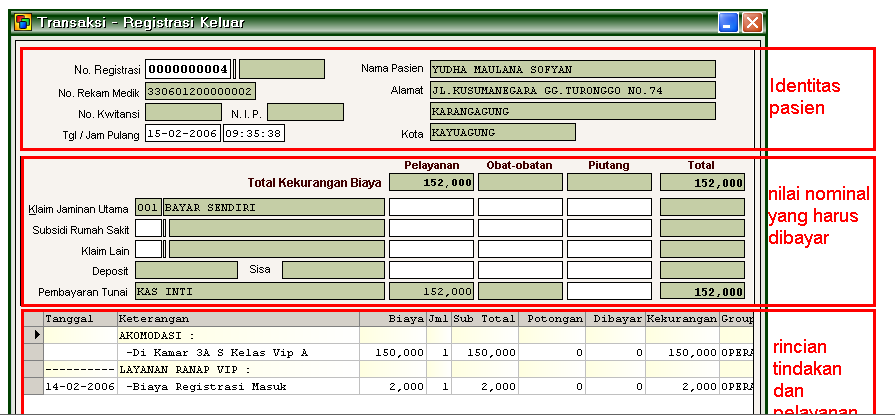Click Subsidi Rumah Sakit code field
The image size is (895, 416).
tap(148, 228)
